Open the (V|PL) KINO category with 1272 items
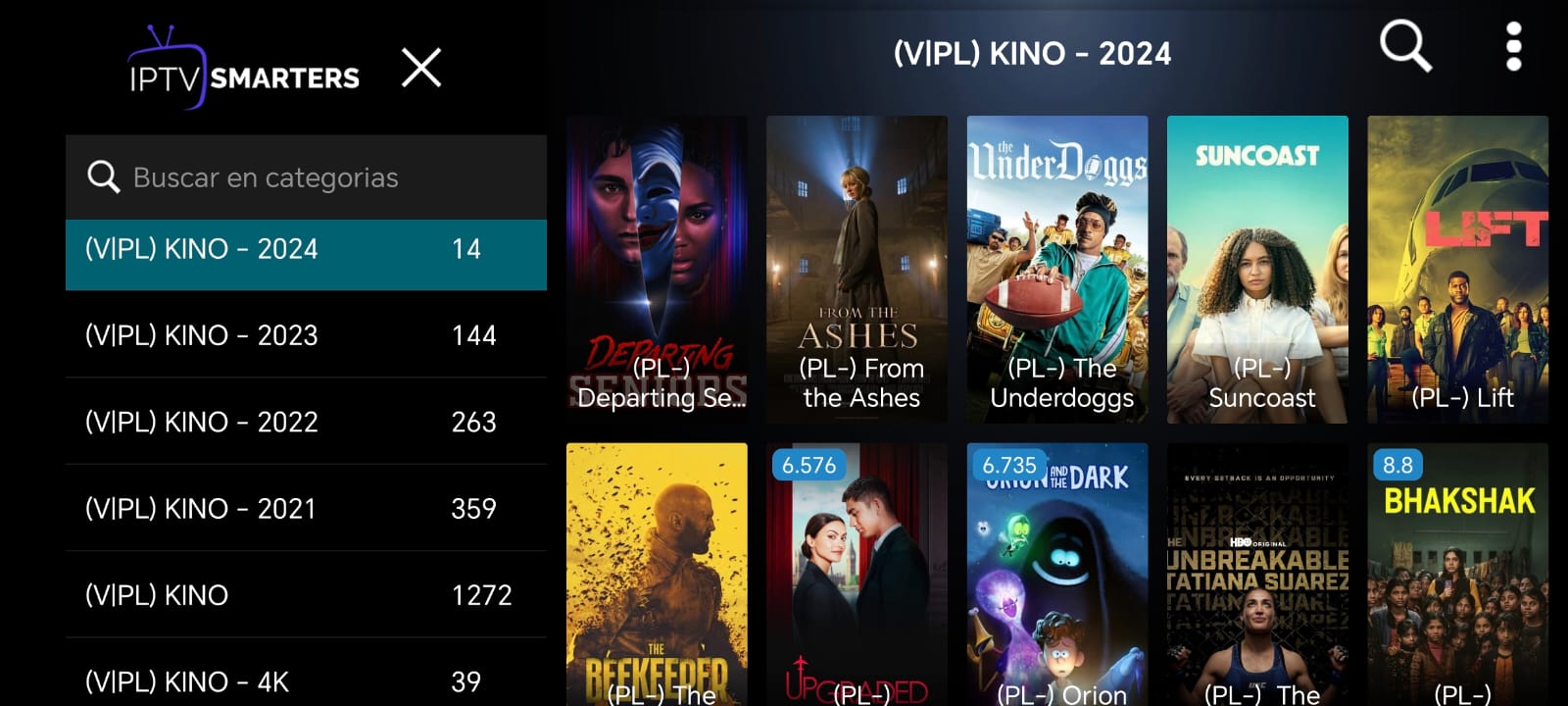The height and width of the screenshot is (706, 1568). [x=306, y=594]
